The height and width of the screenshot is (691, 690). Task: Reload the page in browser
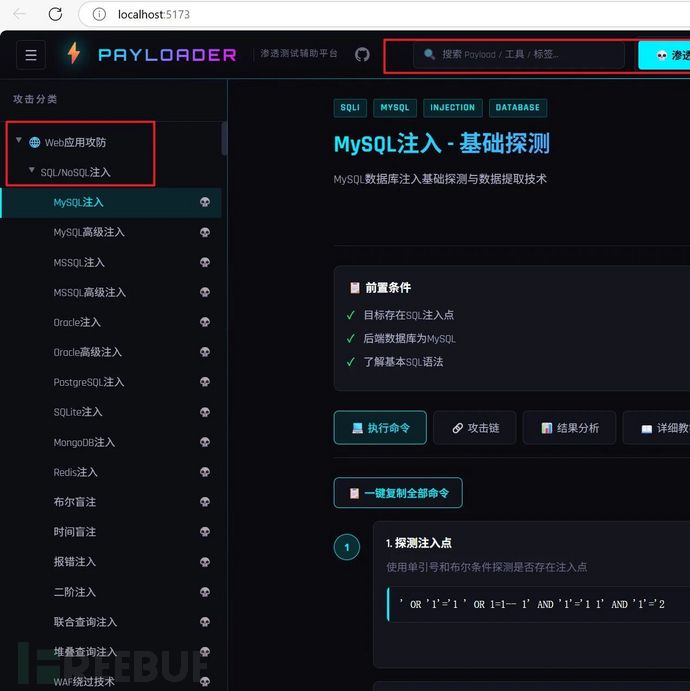[x=55, y=14]
